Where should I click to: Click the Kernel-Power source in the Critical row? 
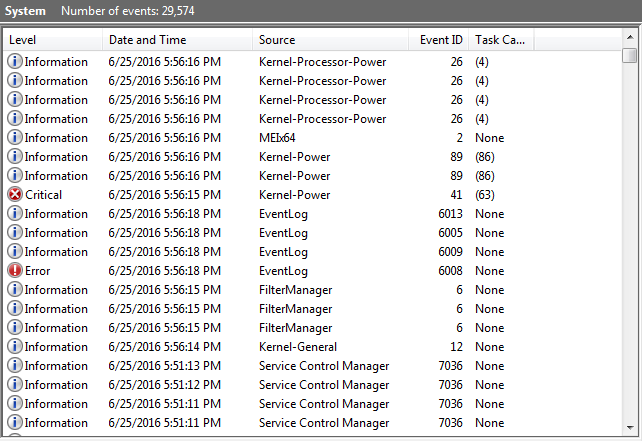point(294,195)
